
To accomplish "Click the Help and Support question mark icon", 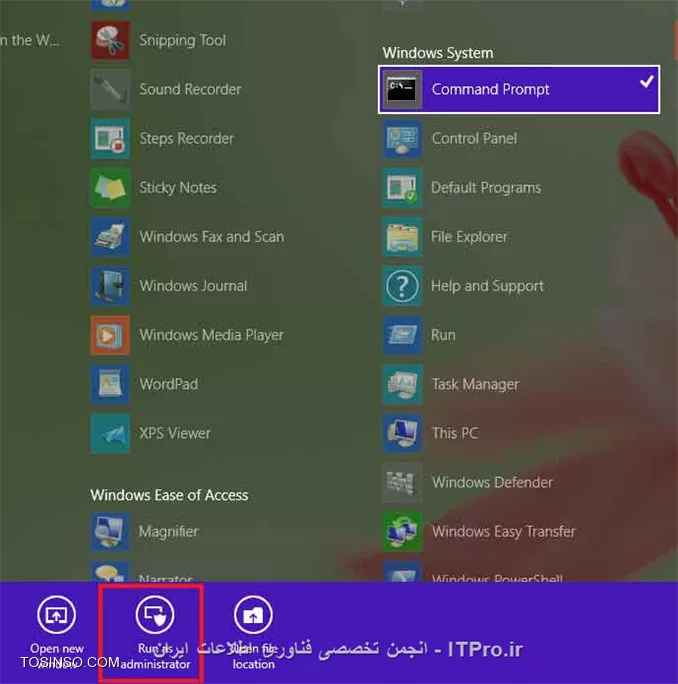I will [402, 286].
